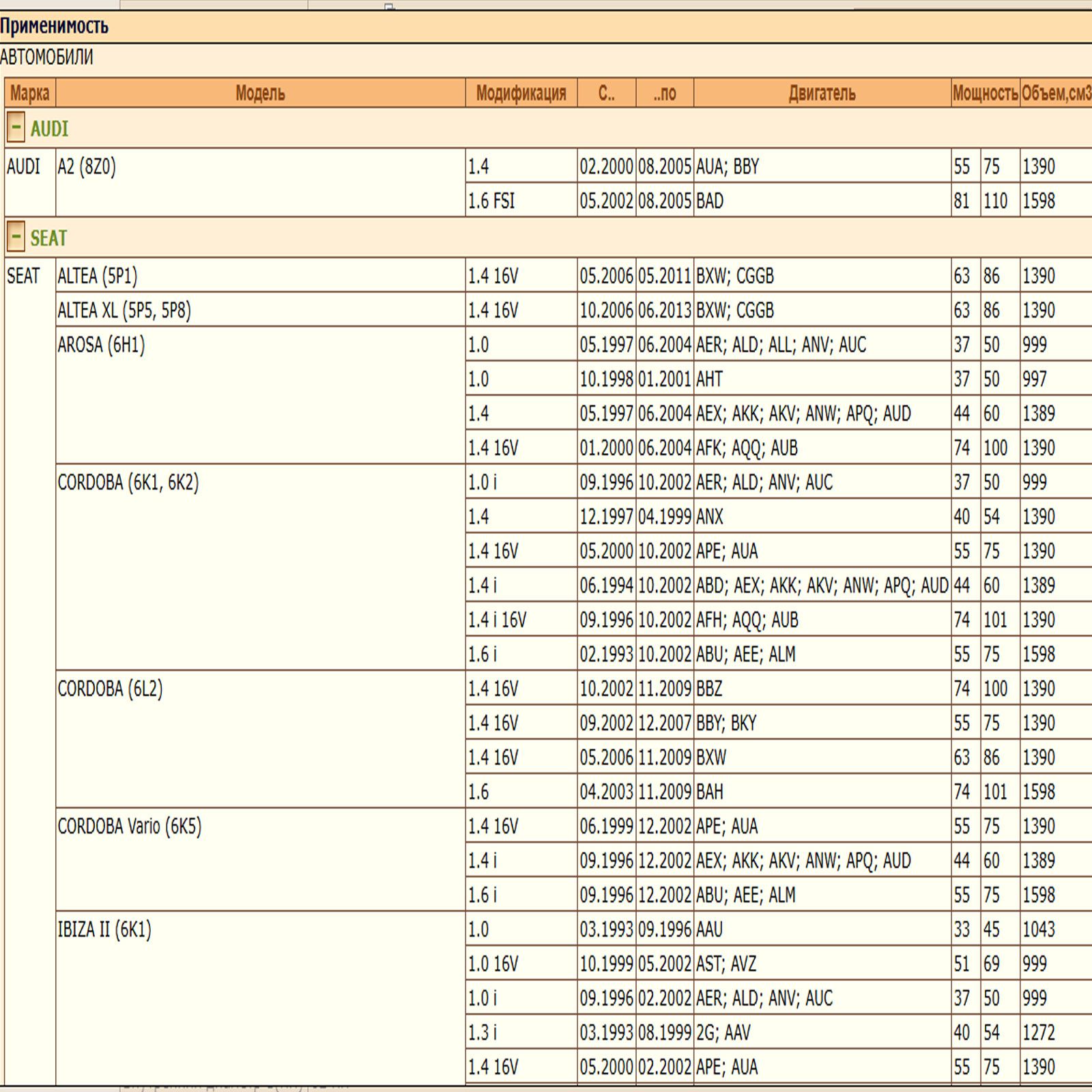1092x1092 pixels.
Task: Collapse the AUDI group with minus icon
Action: (16, 128)
